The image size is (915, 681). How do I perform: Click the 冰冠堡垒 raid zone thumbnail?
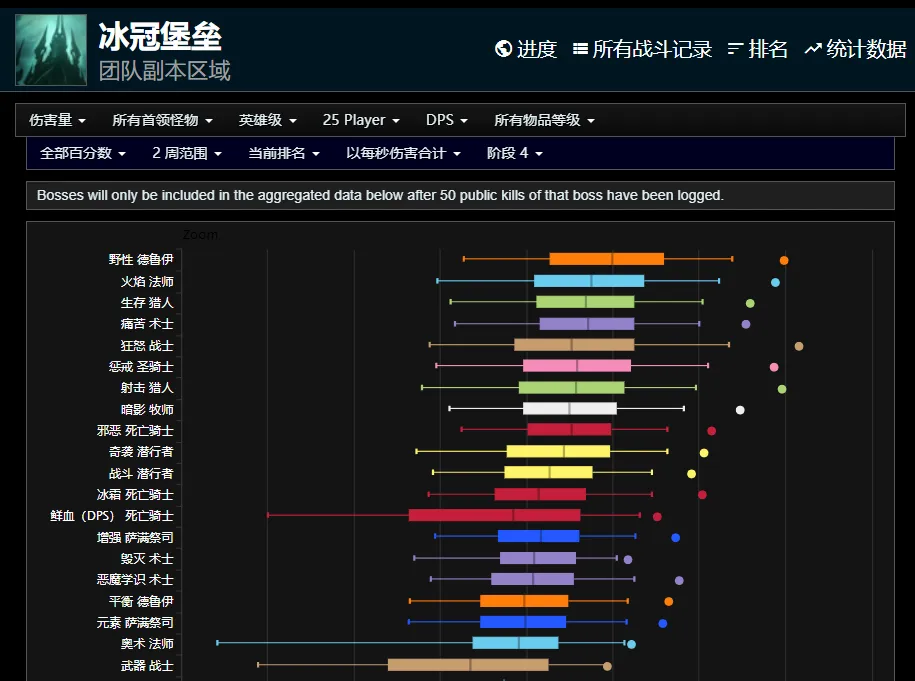coord(51,49)
